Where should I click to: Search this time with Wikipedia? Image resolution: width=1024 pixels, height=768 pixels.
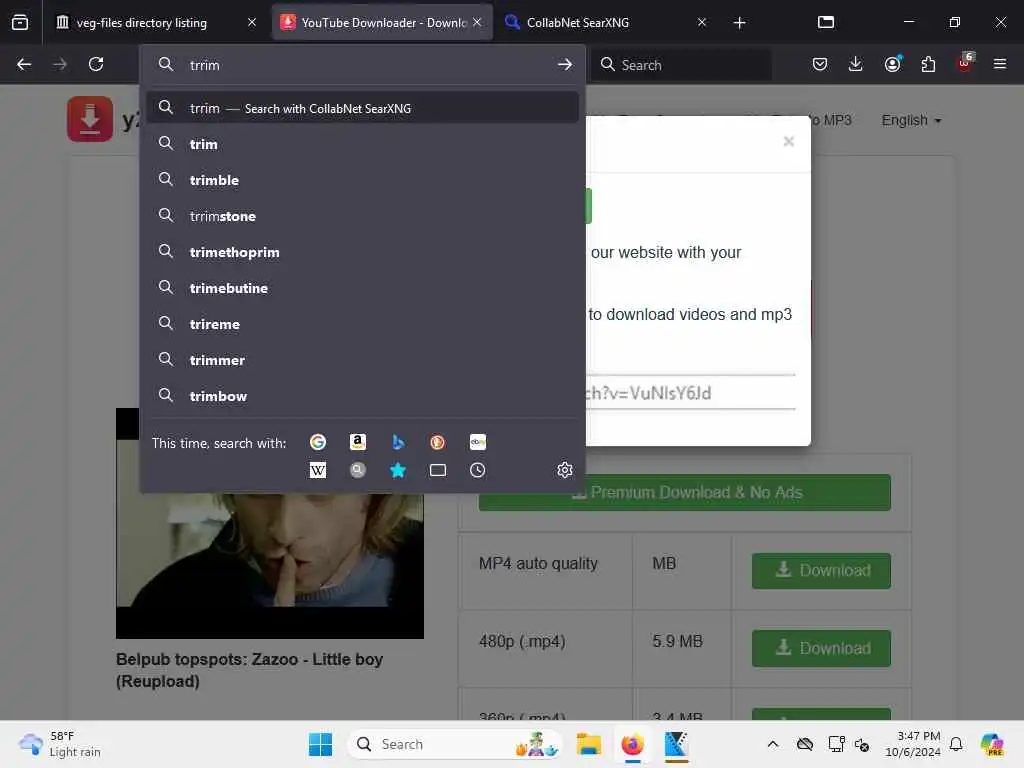tap(318, 470)
